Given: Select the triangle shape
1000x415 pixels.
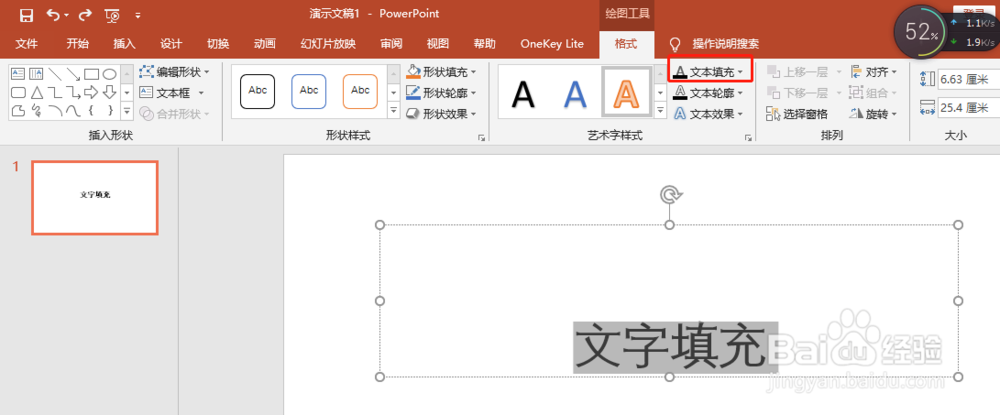Looking at the screenshot, I should (36, 92).
